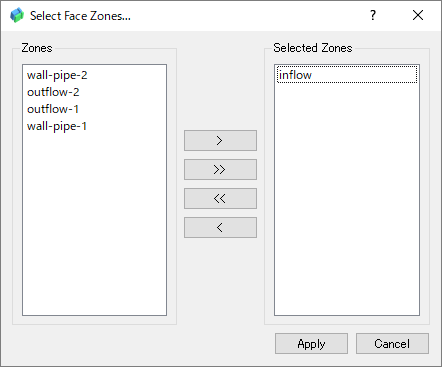The height and width of the screenshot is (367, 442).
Task: Click empty space inside Selected Zones list
Action: click(347, 200)
